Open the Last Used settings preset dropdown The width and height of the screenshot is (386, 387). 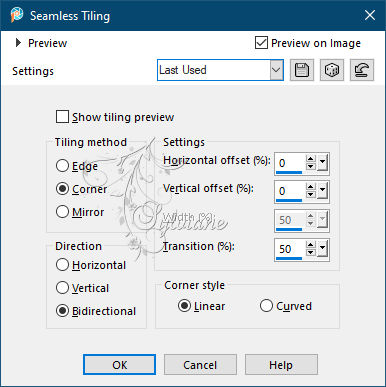(x=276, y=70)
